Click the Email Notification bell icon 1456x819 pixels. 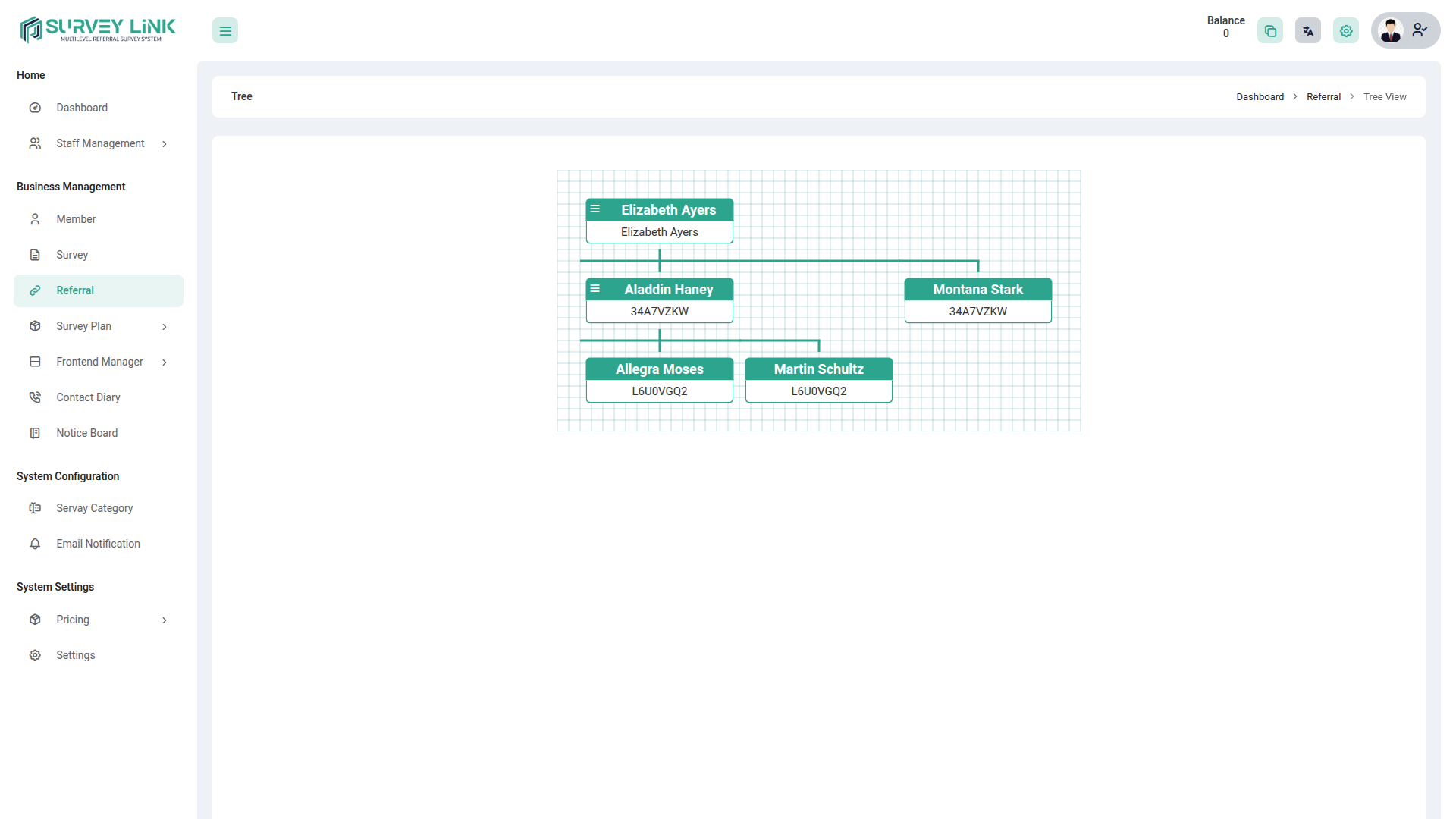[35, 544]
